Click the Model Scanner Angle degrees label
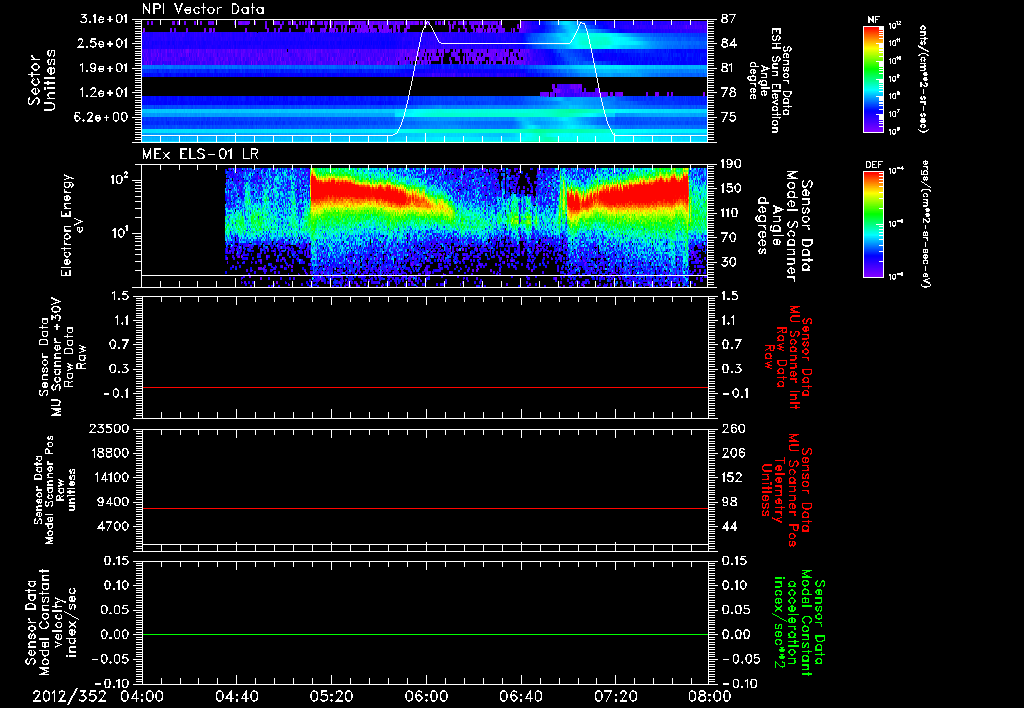The width and height of the screenshot is (1024, 708). click(x=784, y=226)
